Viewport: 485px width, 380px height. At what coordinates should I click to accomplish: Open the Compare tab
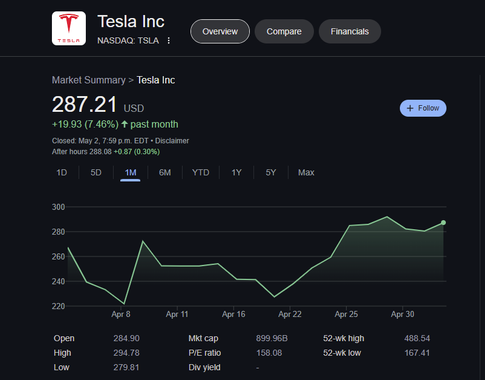(x=284, y=31)
